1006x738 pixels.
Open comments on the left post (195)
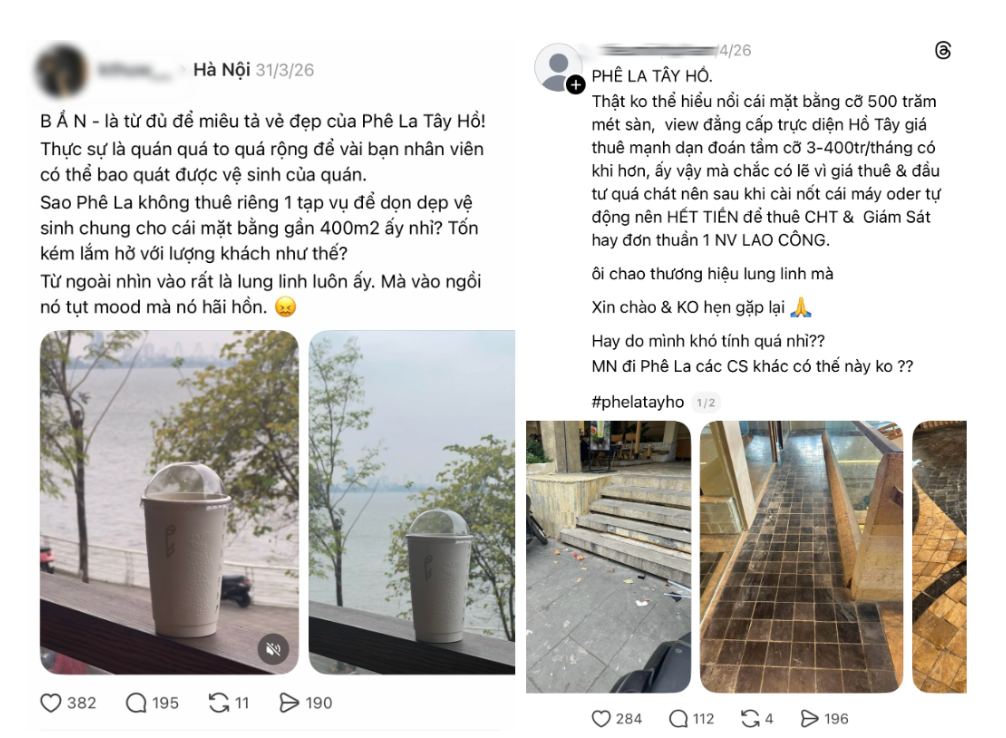coord(137,703)
